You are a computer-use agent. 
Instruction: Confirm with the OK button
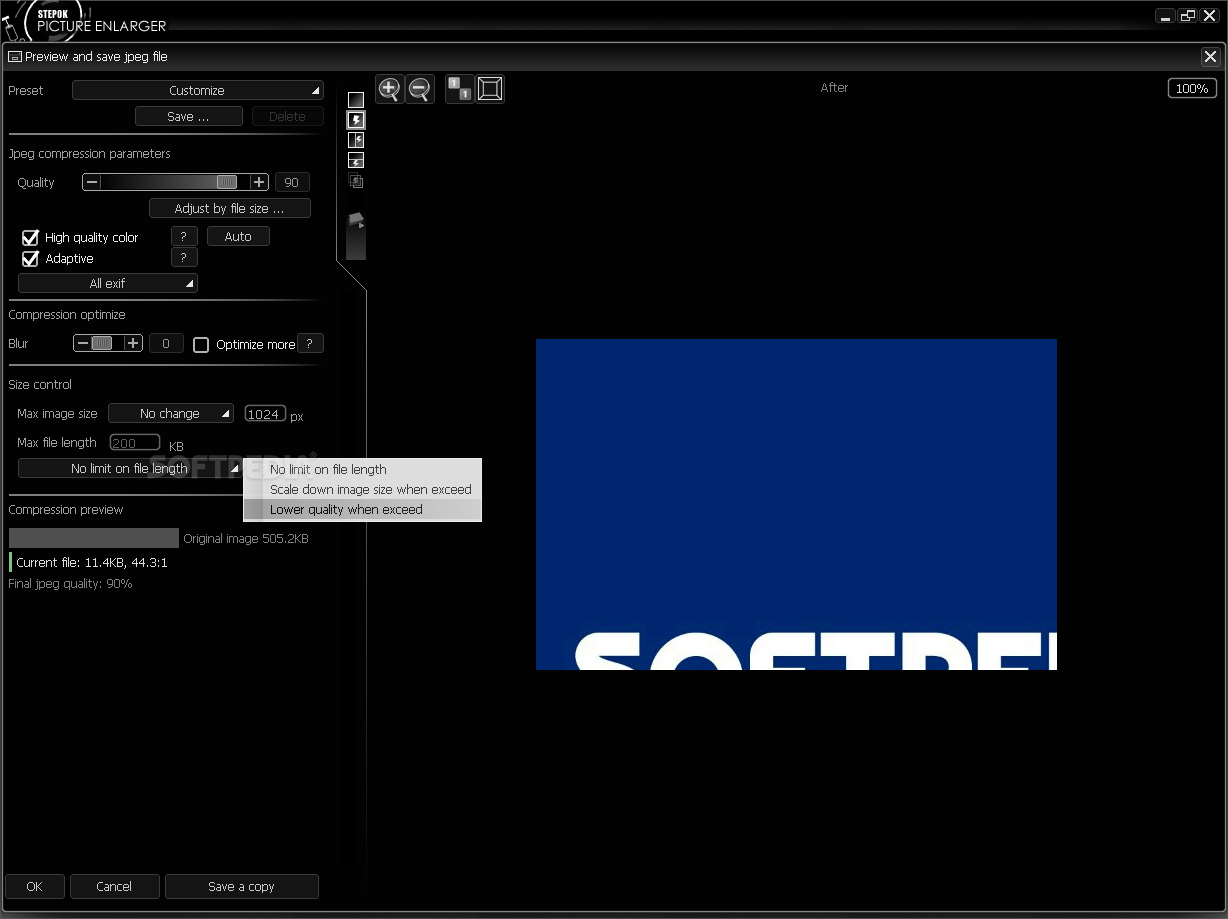[x=35, y=886]
